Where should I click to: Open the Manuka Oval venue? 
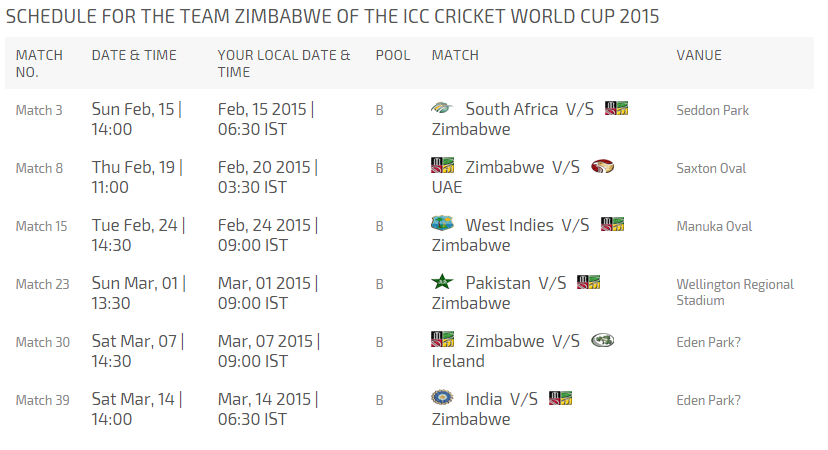[x=714, y=227]
